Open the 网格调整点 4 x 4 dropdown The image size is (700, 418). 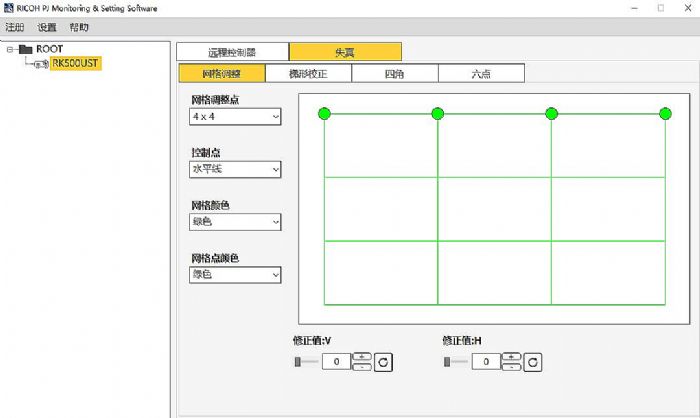pyautogui.click(x=236, y=117)
